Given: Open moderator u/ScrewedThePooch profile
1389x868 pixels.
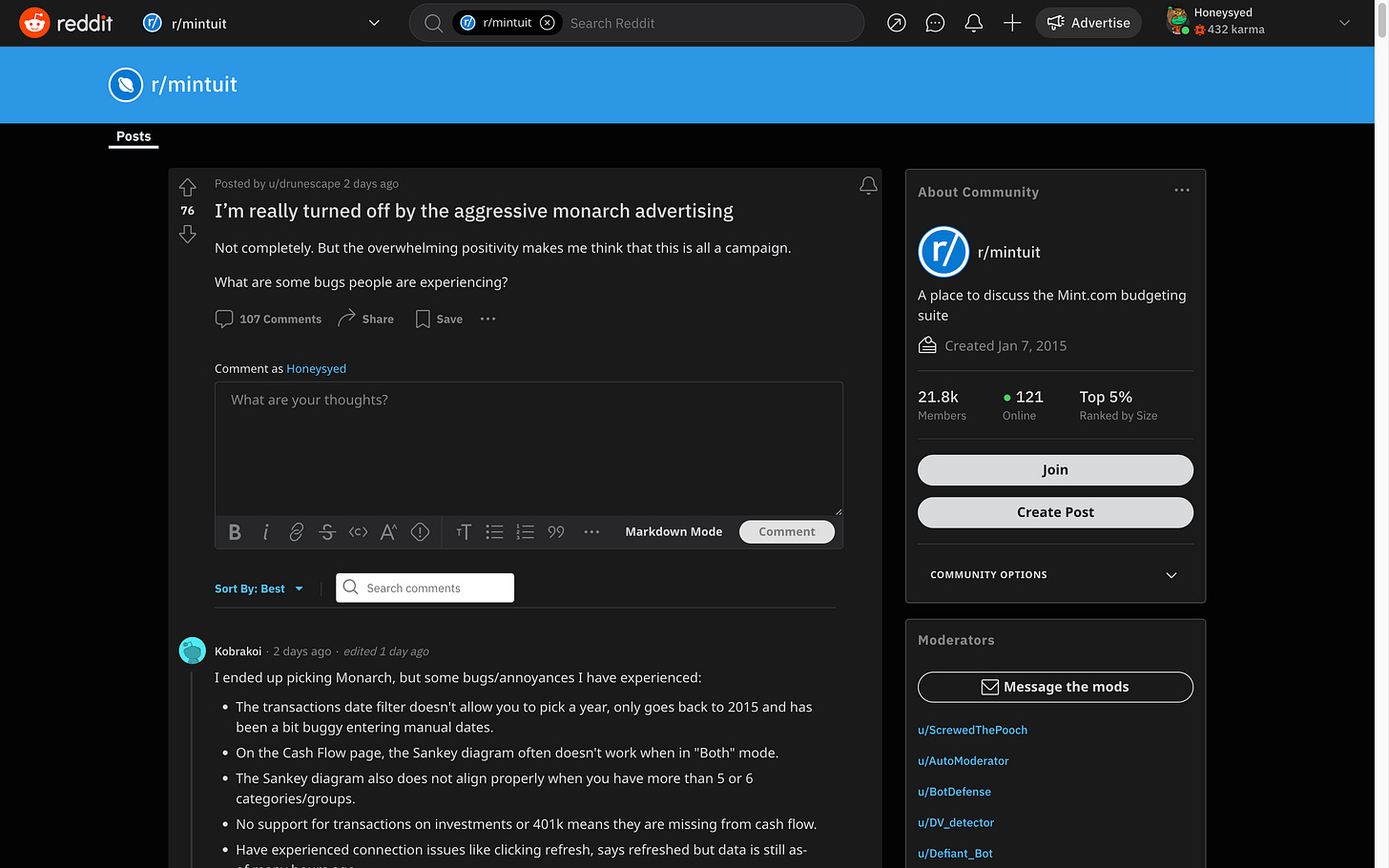Looking at the screenshot, I should point(972,731).
